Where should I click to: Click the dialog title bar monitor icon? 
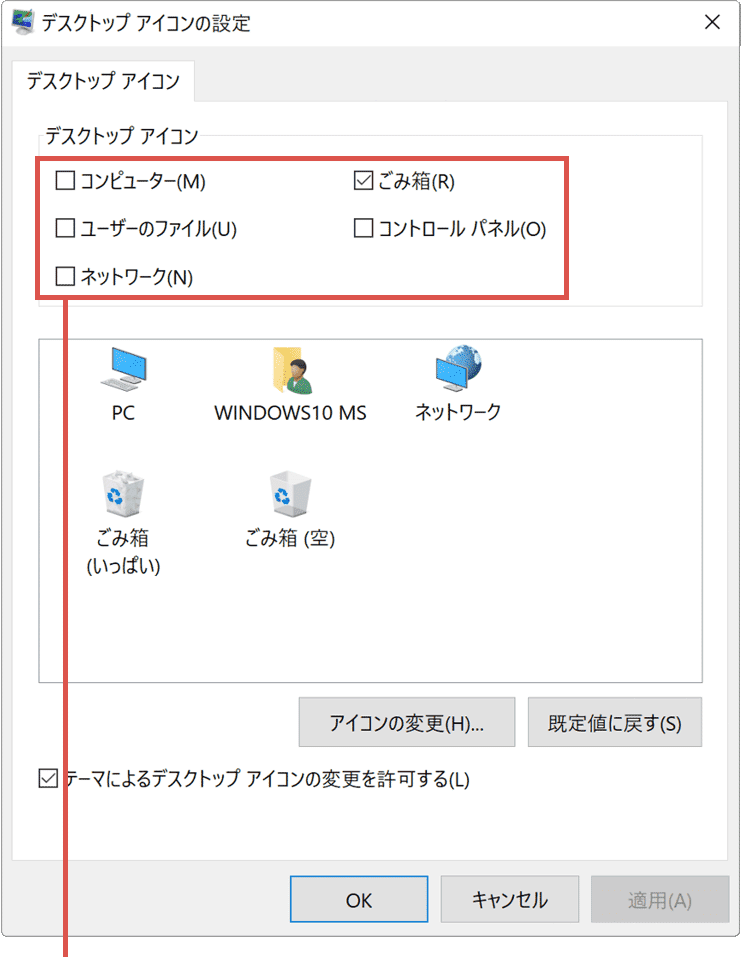click(23, 23)
